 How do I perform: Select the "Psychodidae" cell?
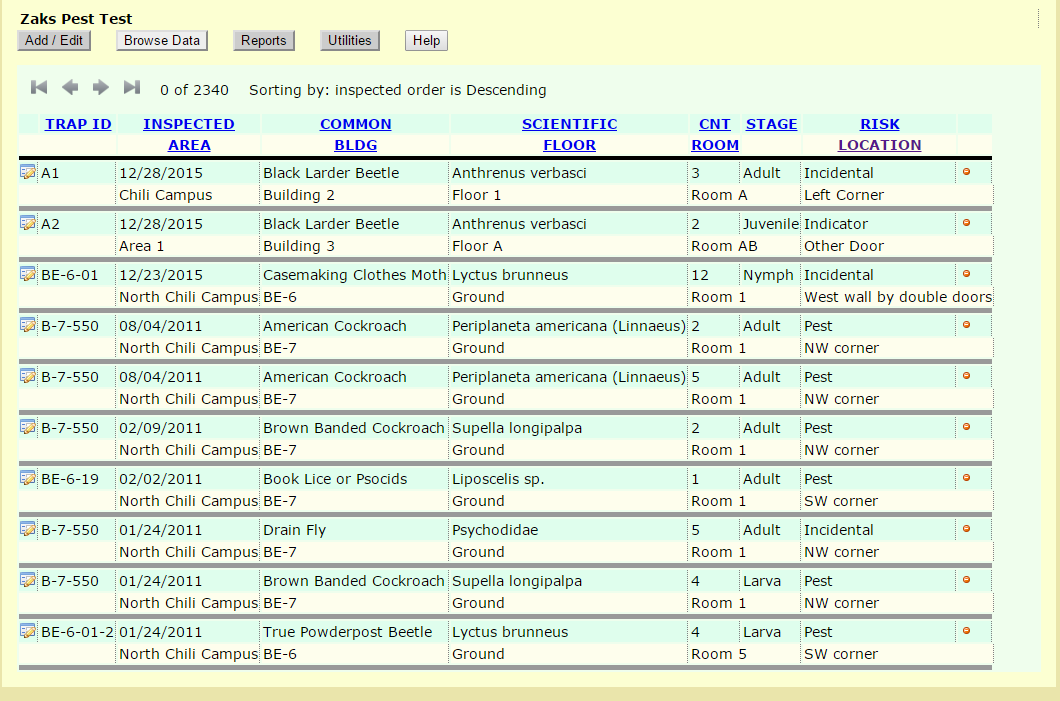[495, 530]
